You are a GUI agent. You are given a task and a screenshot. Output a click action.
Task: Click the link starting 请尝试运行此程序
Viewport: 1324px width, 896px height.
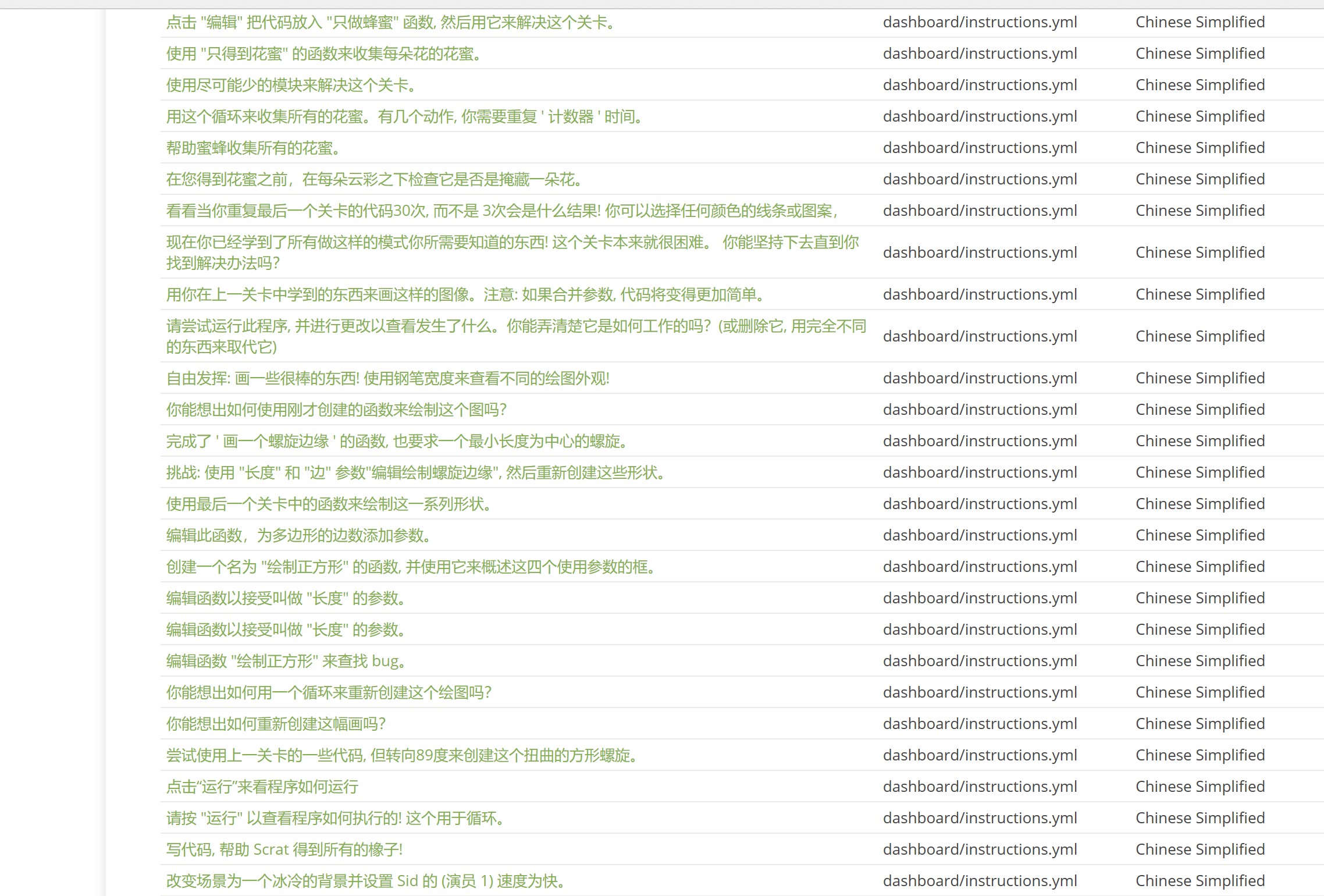coord(515,326)
